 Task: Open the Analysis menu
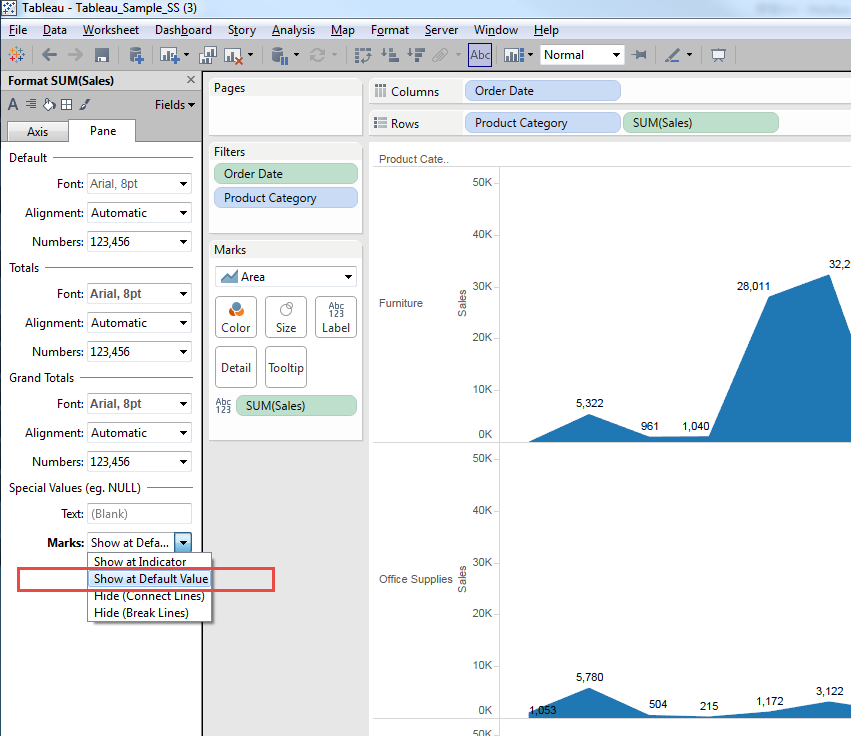293,30
